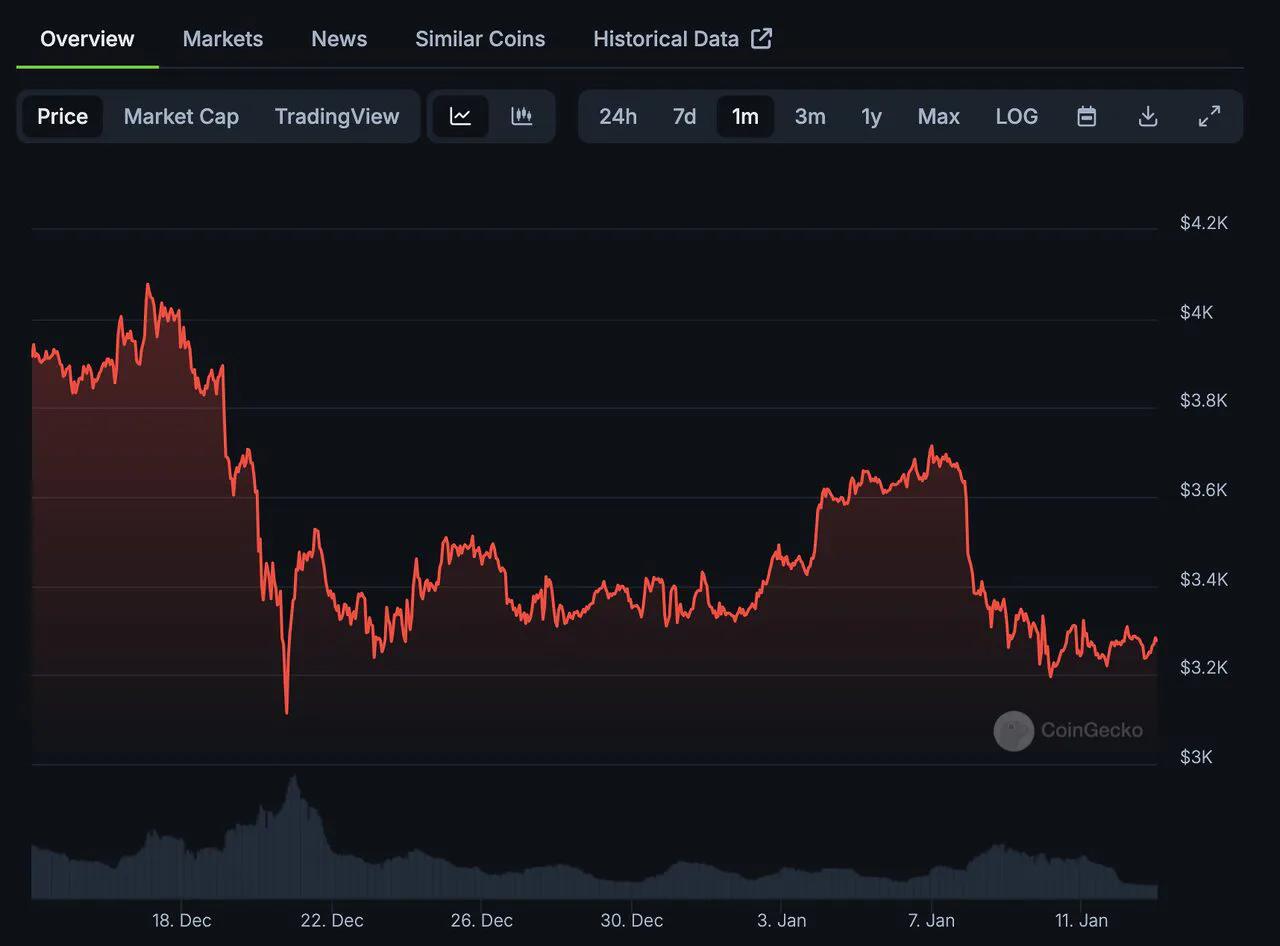
Task: Click the $3.2K price axis label
Action: point(1204,667)
